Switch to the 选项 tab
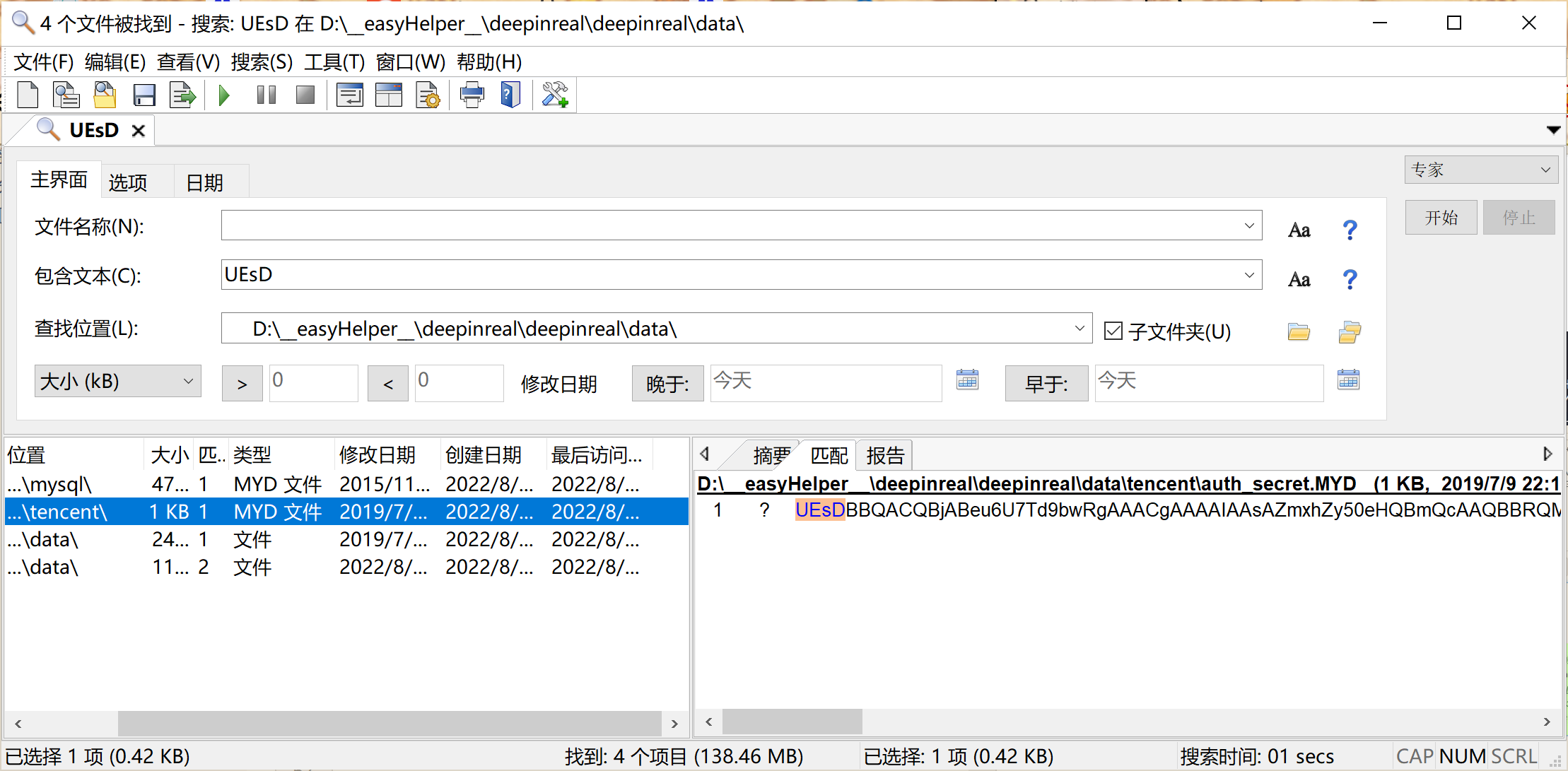The height and width of the screenshot is (771, 1568). point(128,183)
